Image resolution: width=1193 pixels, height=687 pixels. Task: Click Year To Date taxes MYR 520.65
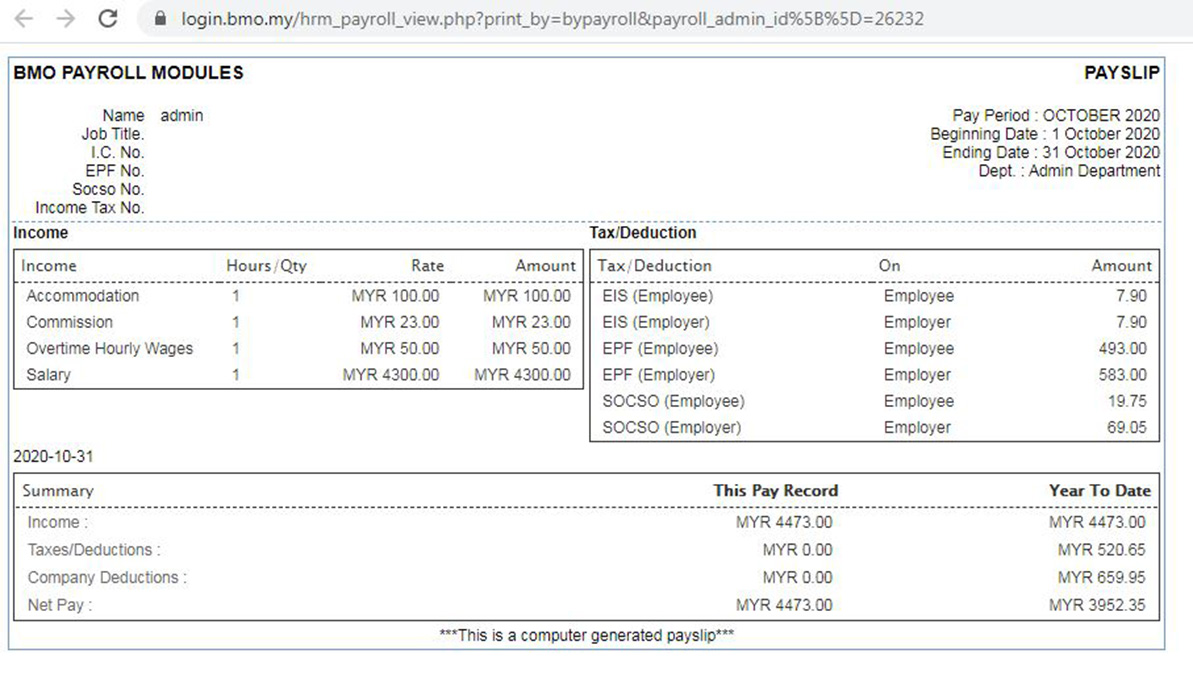pyautogui.click(x=1101, y=550)
